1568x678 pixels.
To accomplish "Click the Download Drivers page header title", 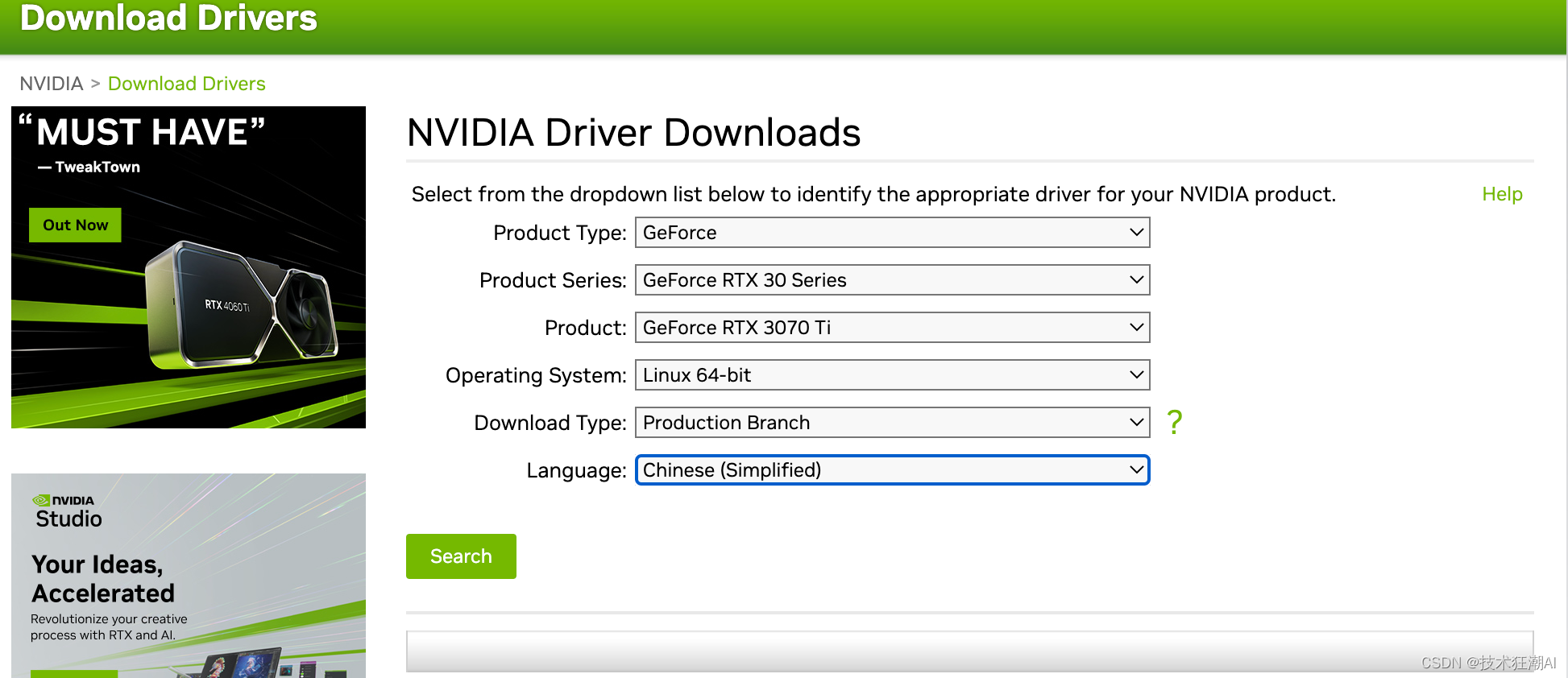I will pyautogui.click(x=168, y=18).
